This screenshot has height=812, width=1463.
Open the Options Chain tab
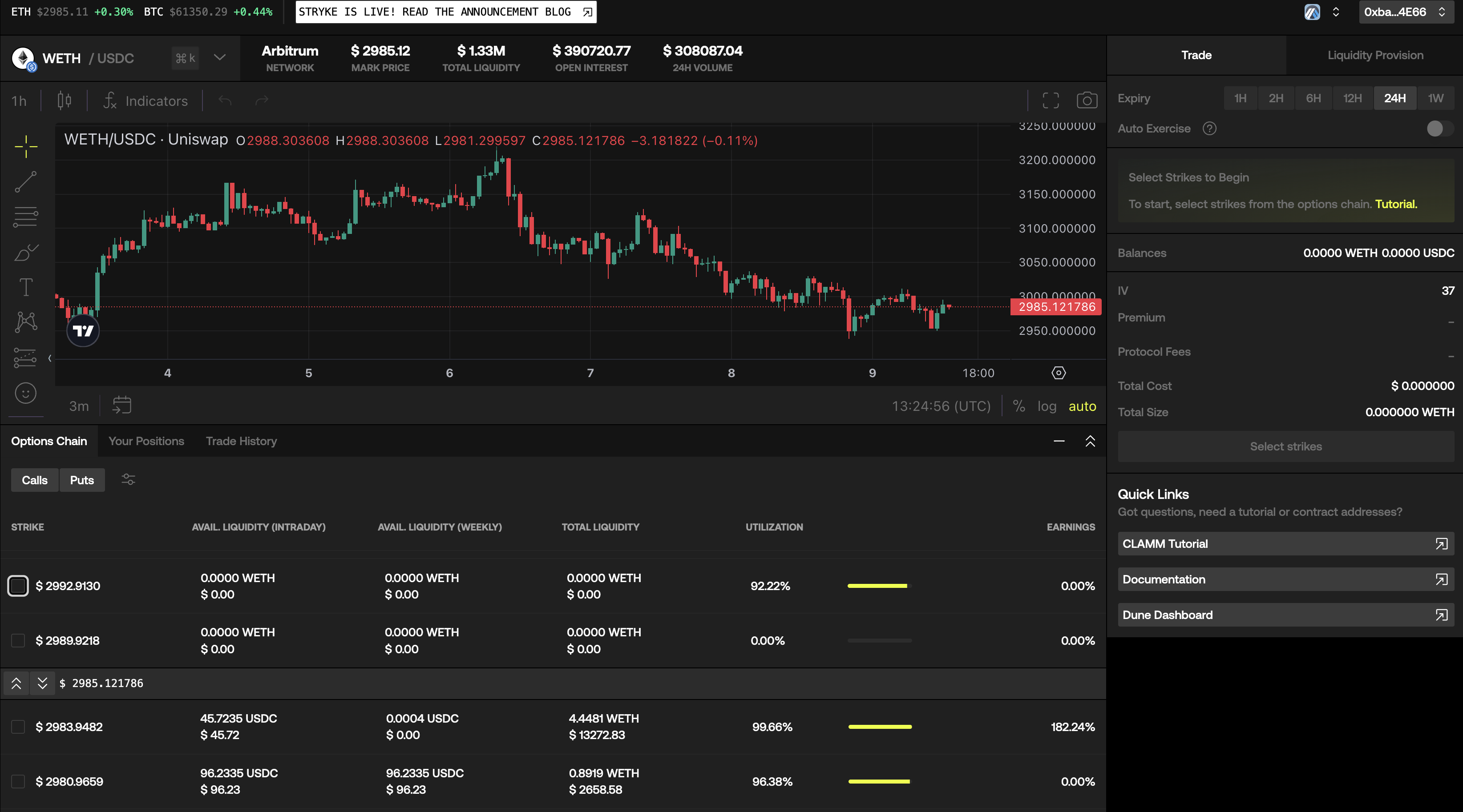tap(49, 441)
